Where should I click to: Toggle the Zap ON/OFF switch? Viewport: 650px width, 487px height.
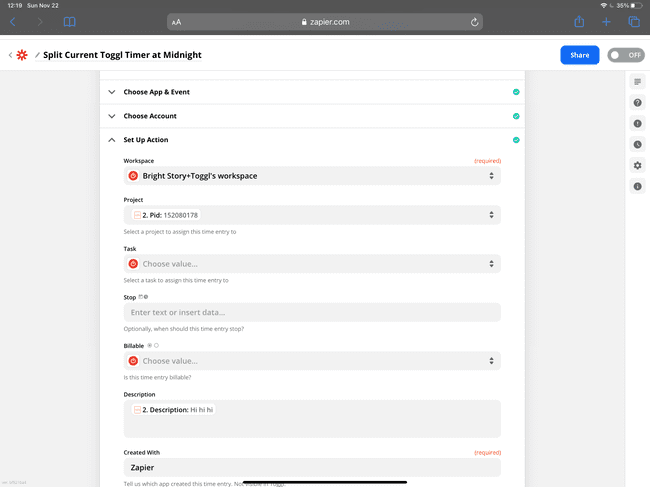coord(626,55)
